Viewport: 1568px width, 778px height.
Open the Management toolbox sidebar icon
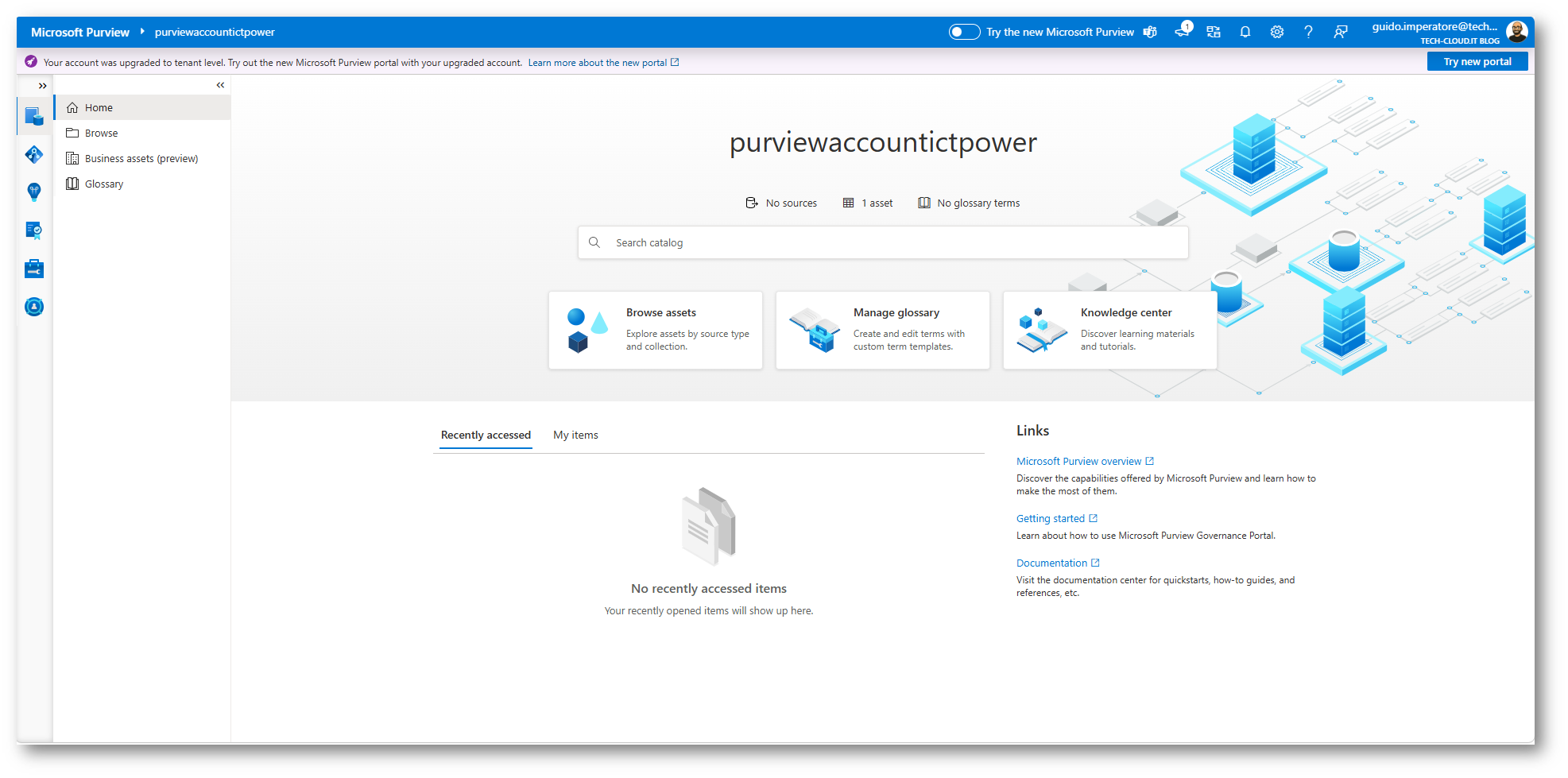[34, 269]
